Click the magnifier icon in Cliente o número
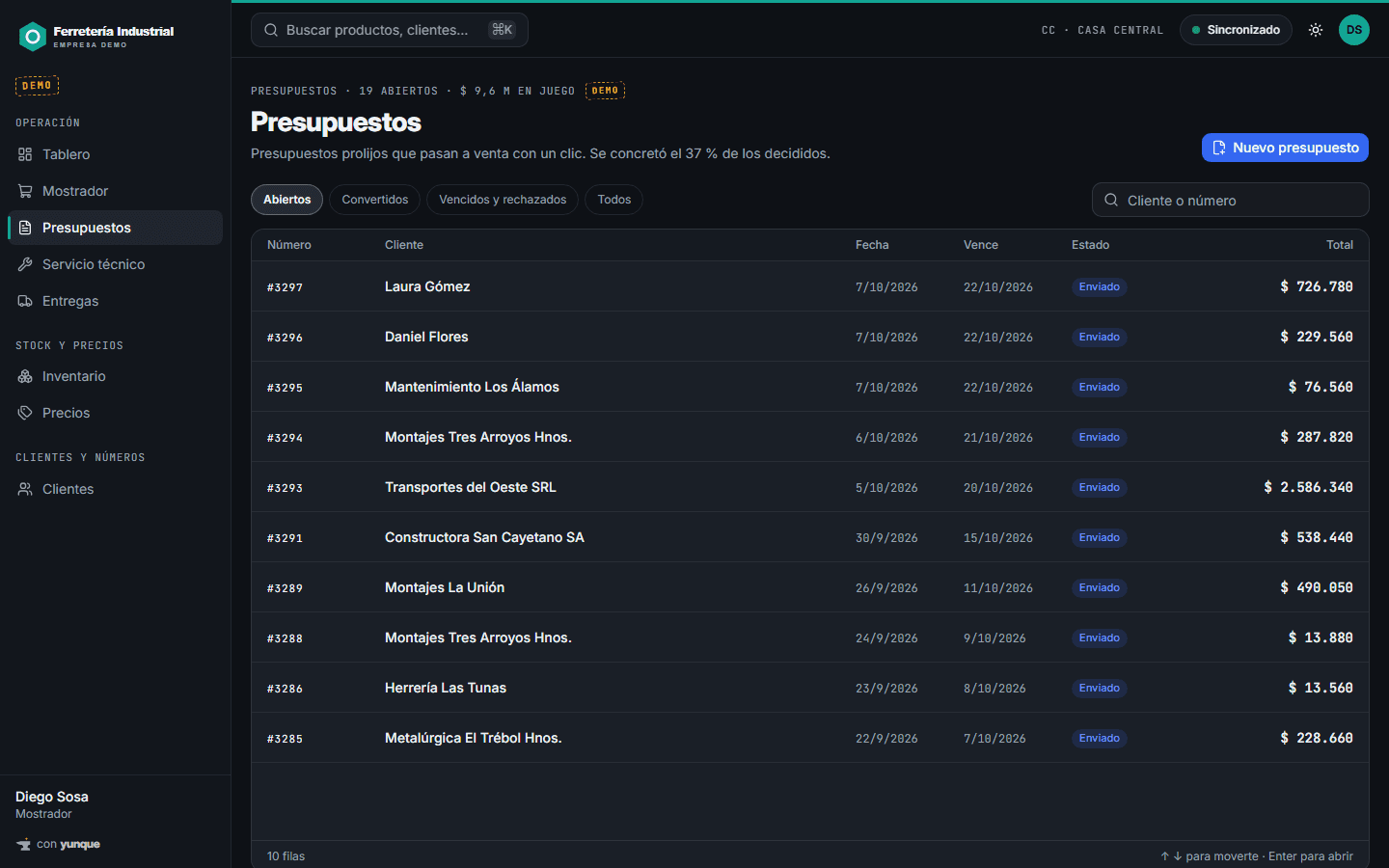Viewport: 1389px width, 868px height. pos(1111,201)
